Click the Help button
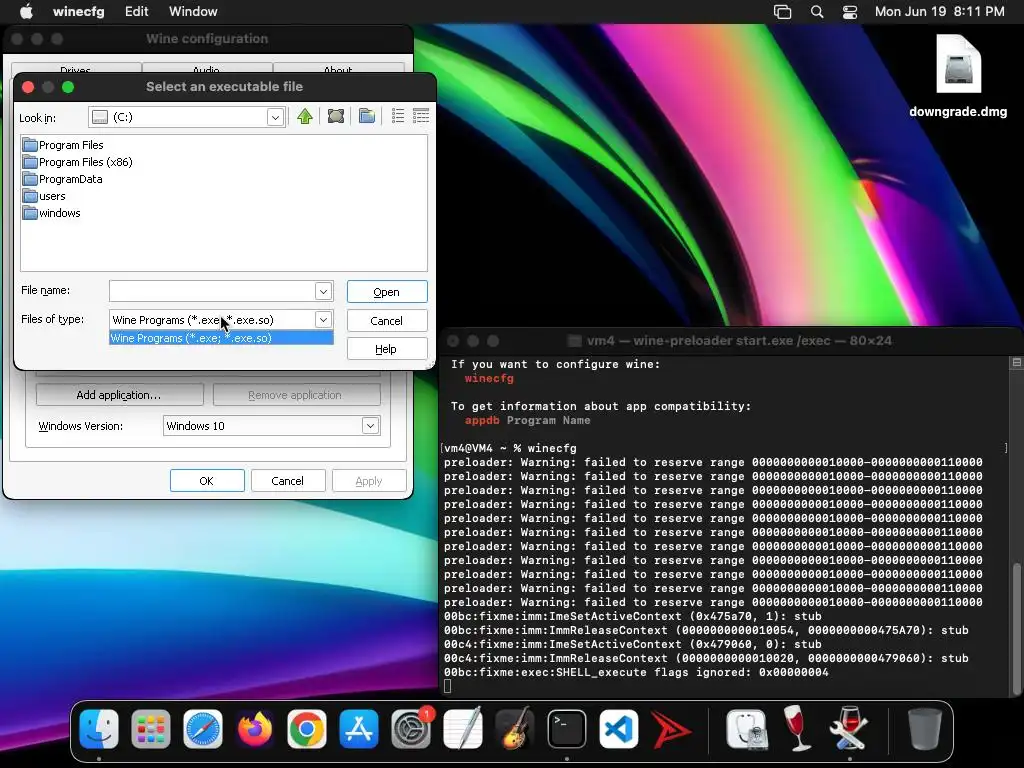Image resolution: width=1024 pixels, height=768 pixels. (x=387, y=349)
